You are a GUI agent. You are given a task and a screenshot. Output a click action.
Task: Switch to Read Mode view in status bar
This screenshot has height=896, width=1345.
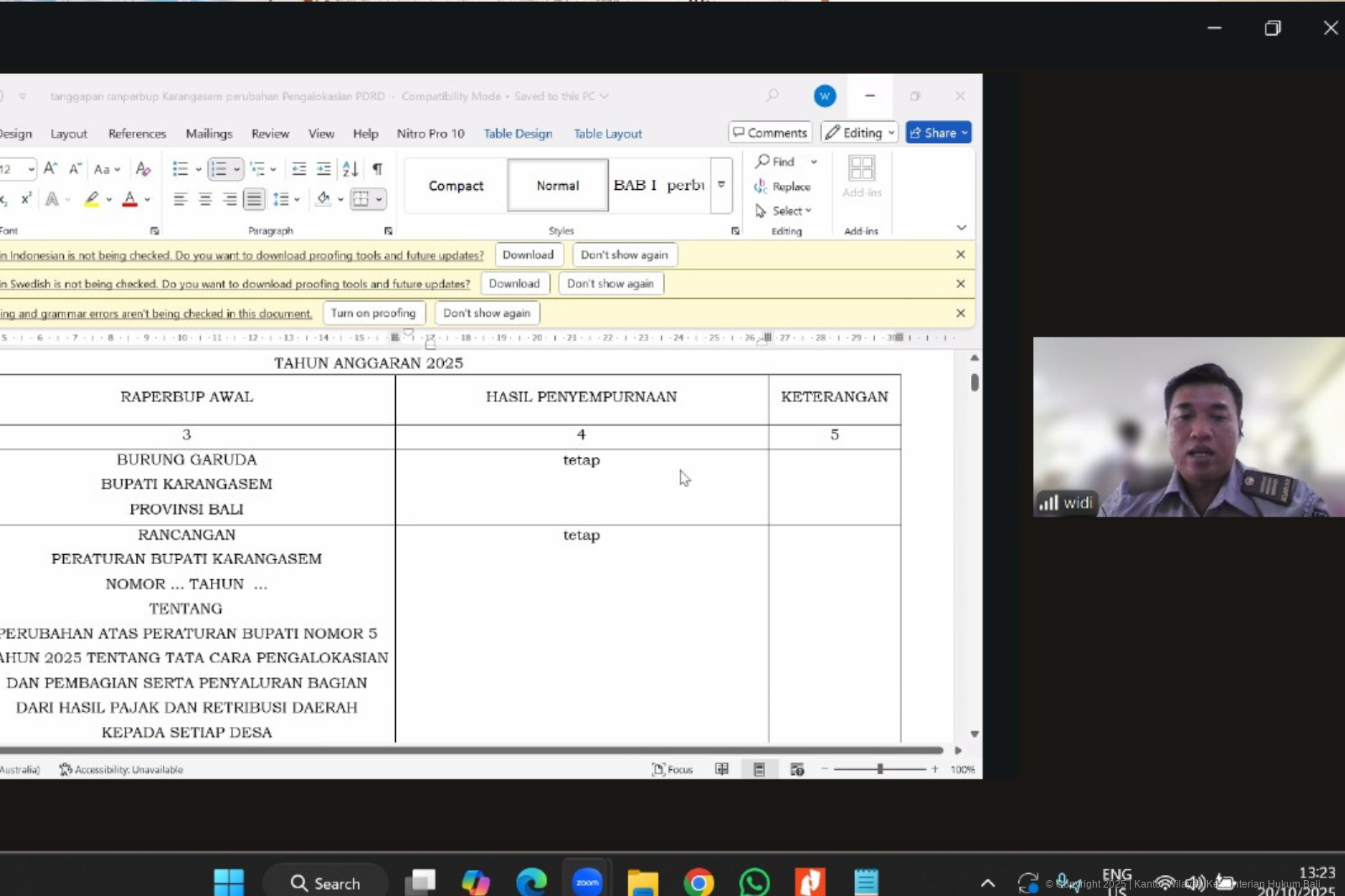pos(721,769)
